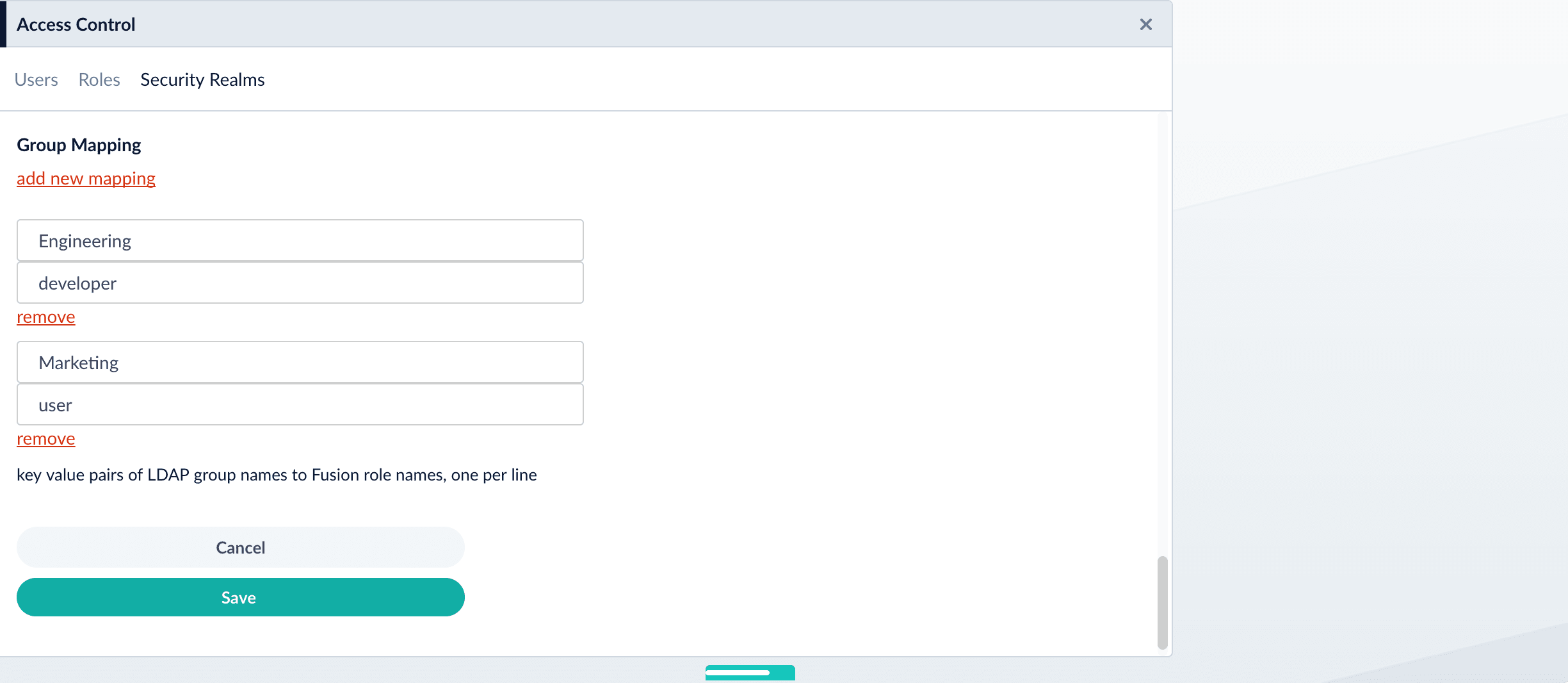This screenshot has width=1568, height=683.
Task: Click the teal bar below the panel
Action: pos(750,673)
